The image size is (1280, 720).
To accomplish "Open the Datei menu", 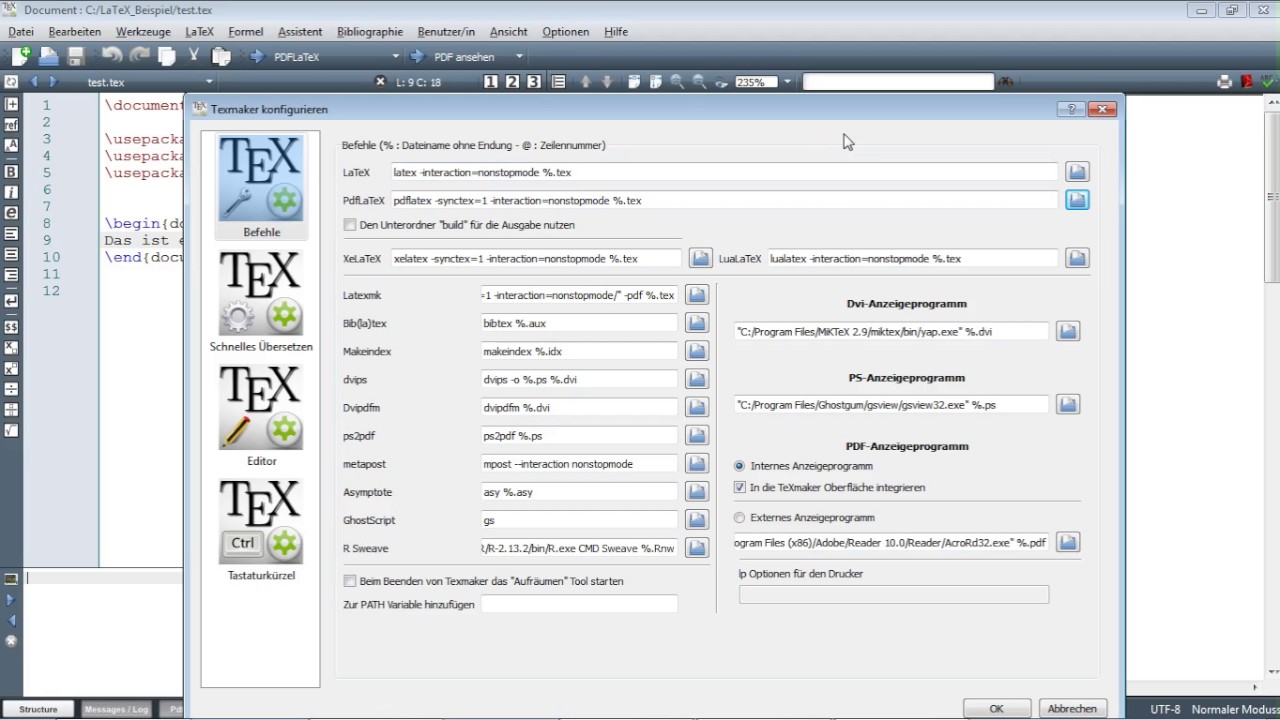I will 21,32.
